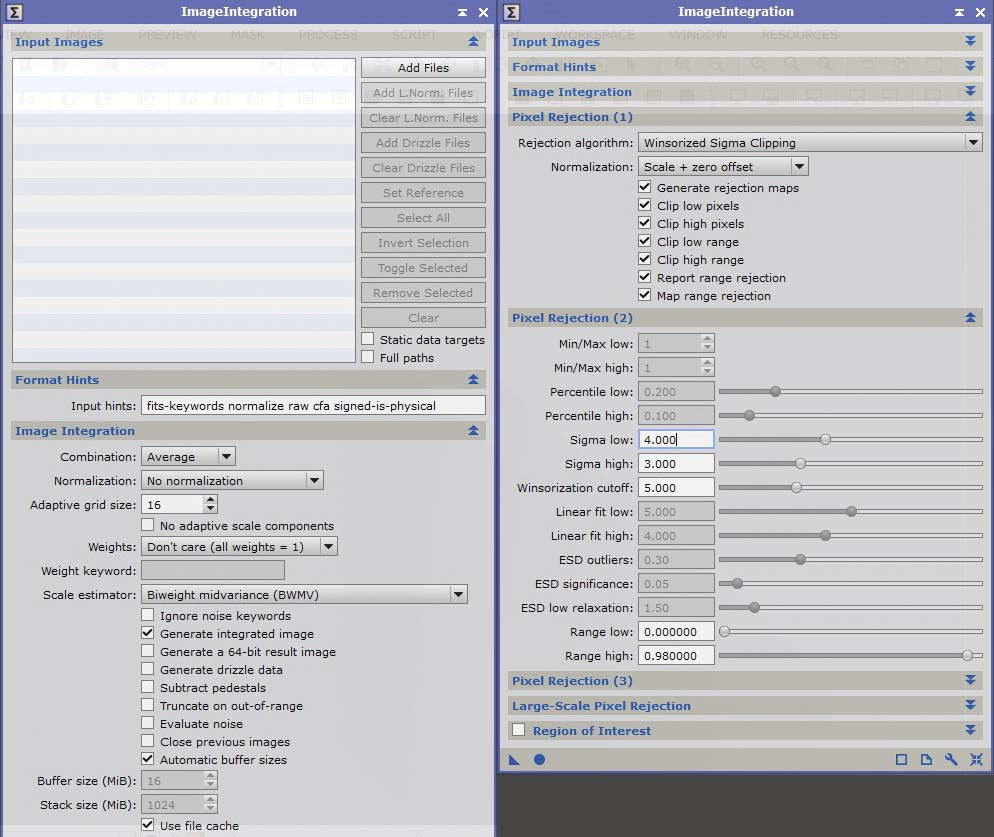
Task: Click the square icon in bottom bar
Action: [901, 760]
